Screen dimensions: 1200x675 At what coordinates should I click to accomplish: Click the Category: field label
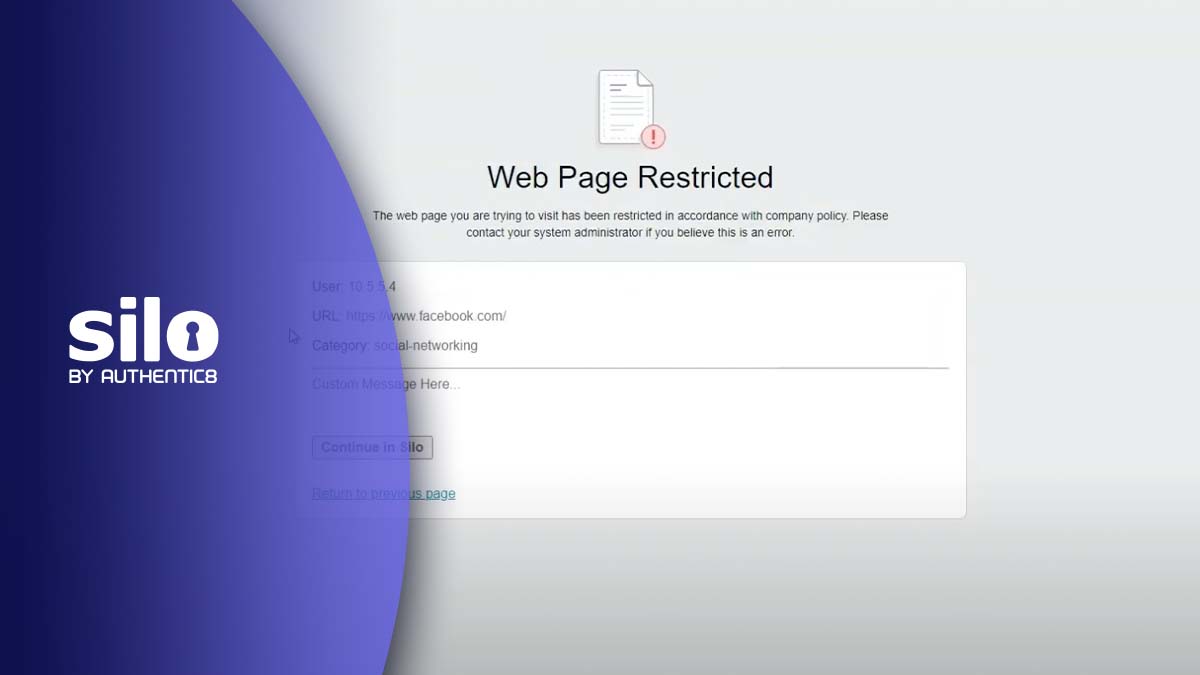341,346
